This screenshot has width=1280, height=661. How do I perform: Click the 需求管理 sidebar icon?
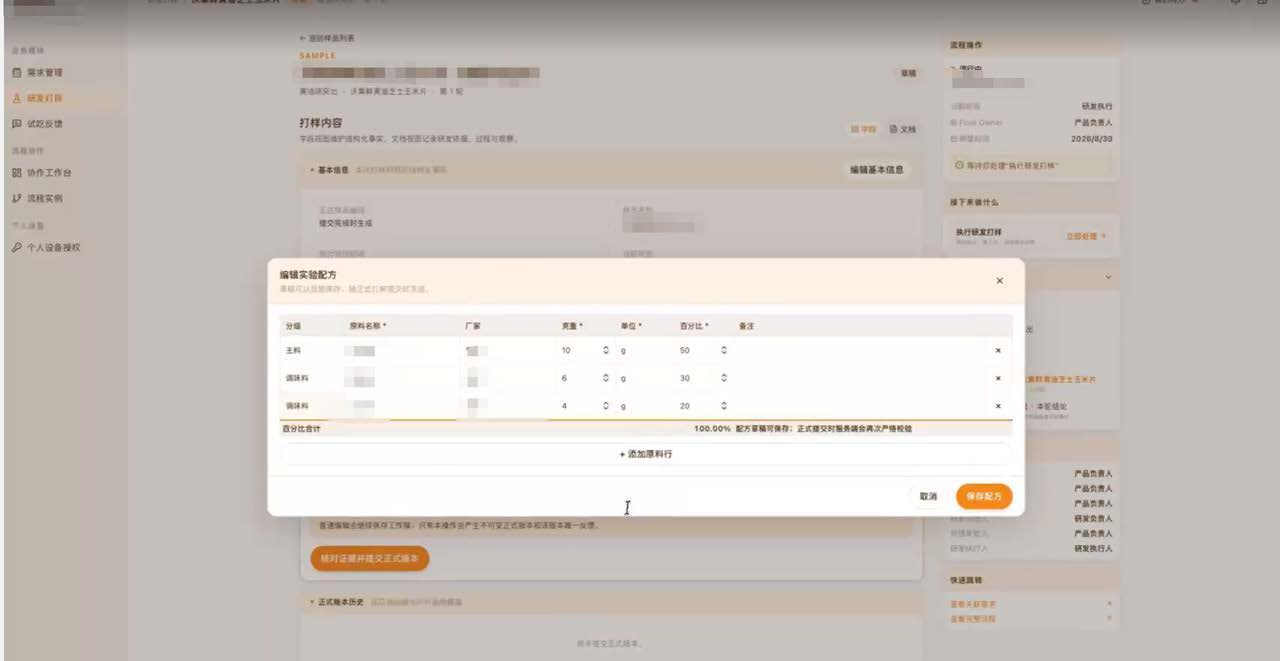16,73
